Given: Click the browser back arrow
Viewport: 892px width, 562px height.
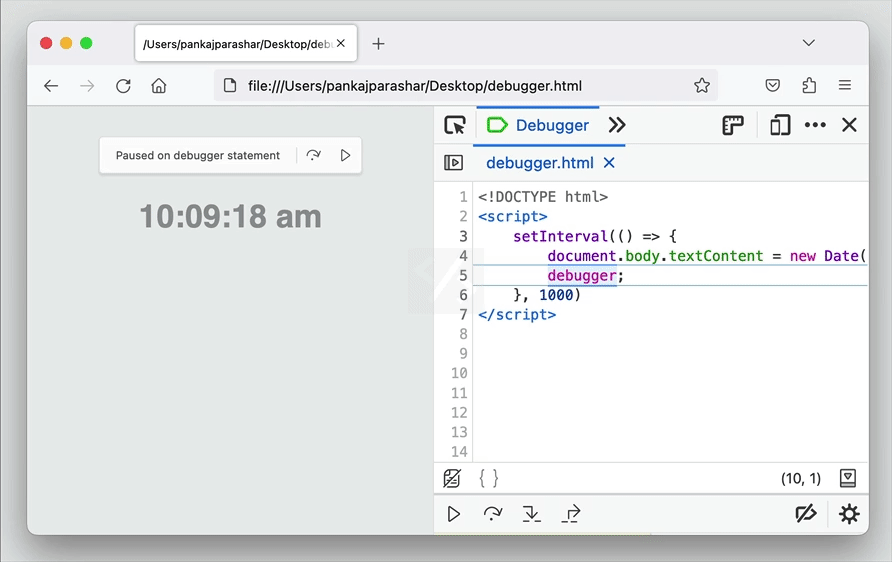Looking at the screenshot, I should coord(51,86).
